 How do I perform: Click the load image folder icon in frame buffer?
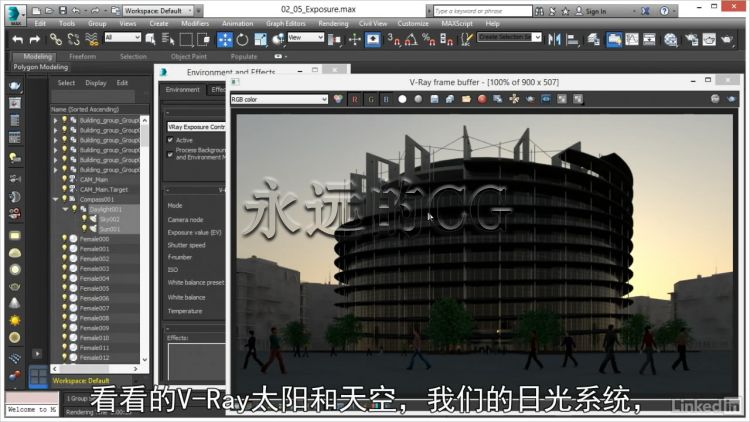[466, 99]
